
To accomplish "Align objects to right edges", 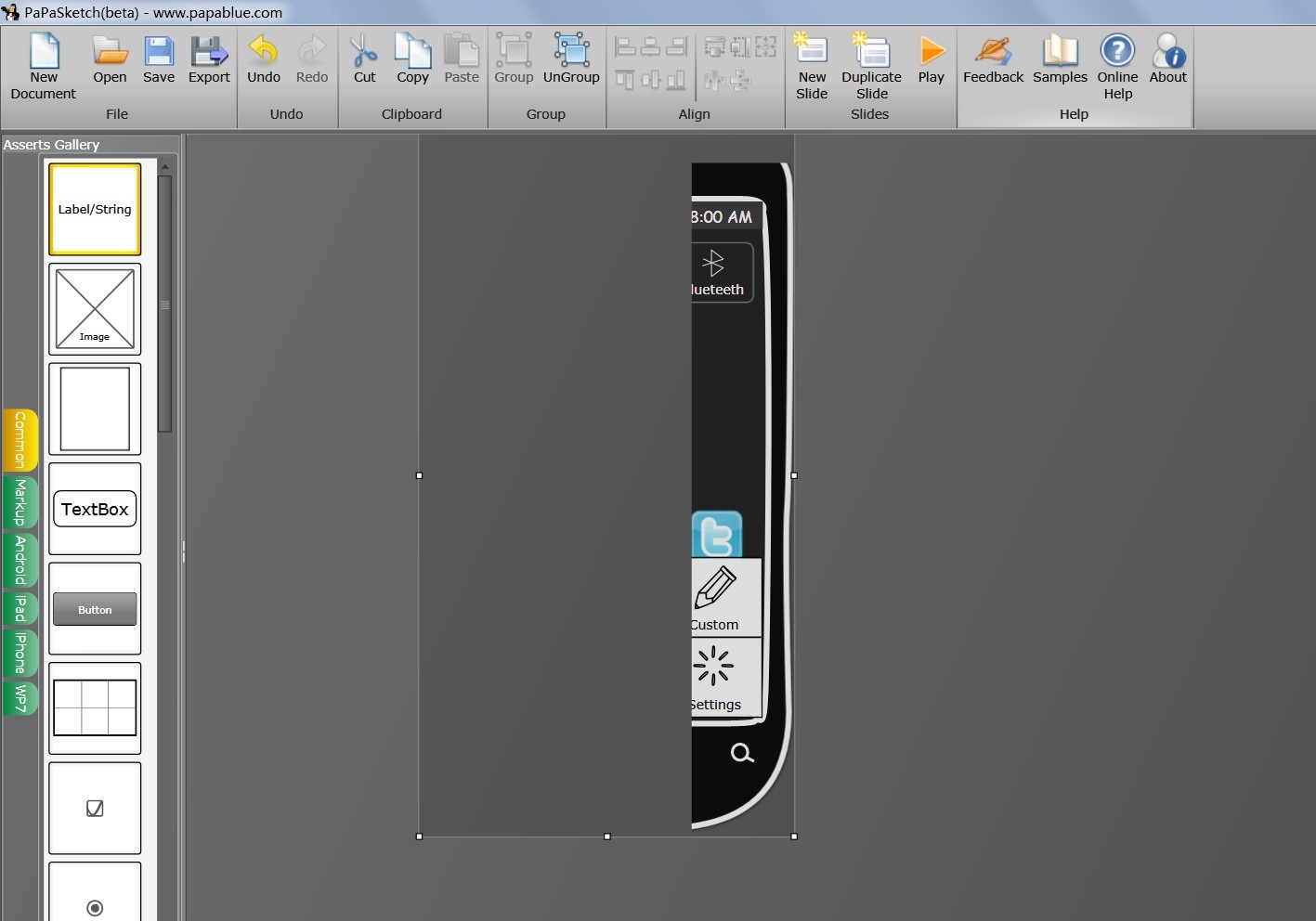I will point(677,46).
